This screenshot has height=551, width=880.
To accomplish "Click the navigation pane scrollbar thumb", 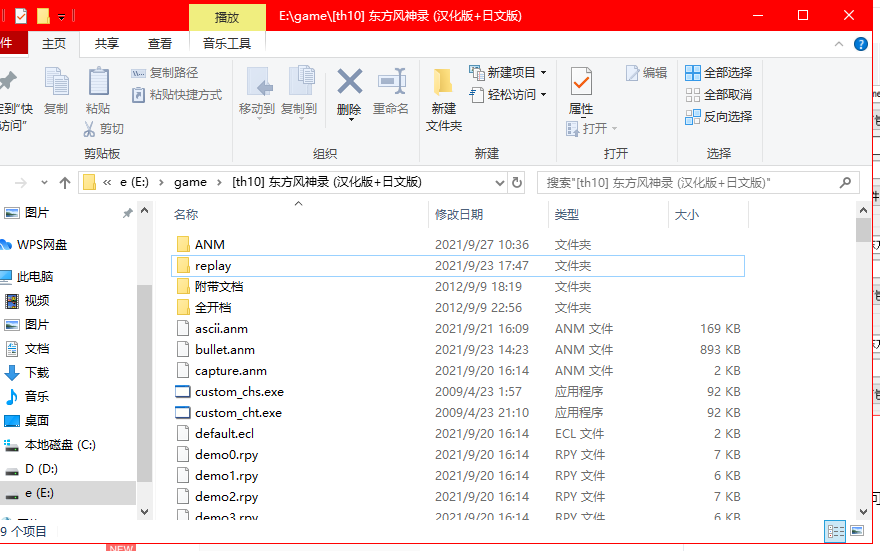I will pos(144,383).
